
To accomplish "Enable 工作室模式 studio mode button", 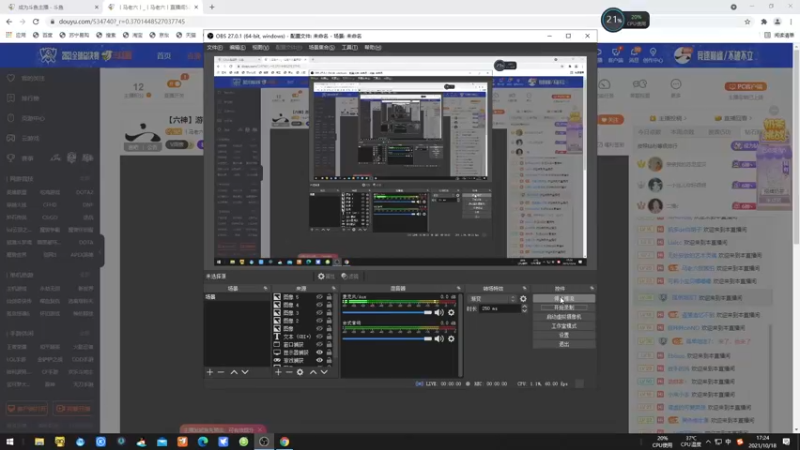I will (564, 326).
